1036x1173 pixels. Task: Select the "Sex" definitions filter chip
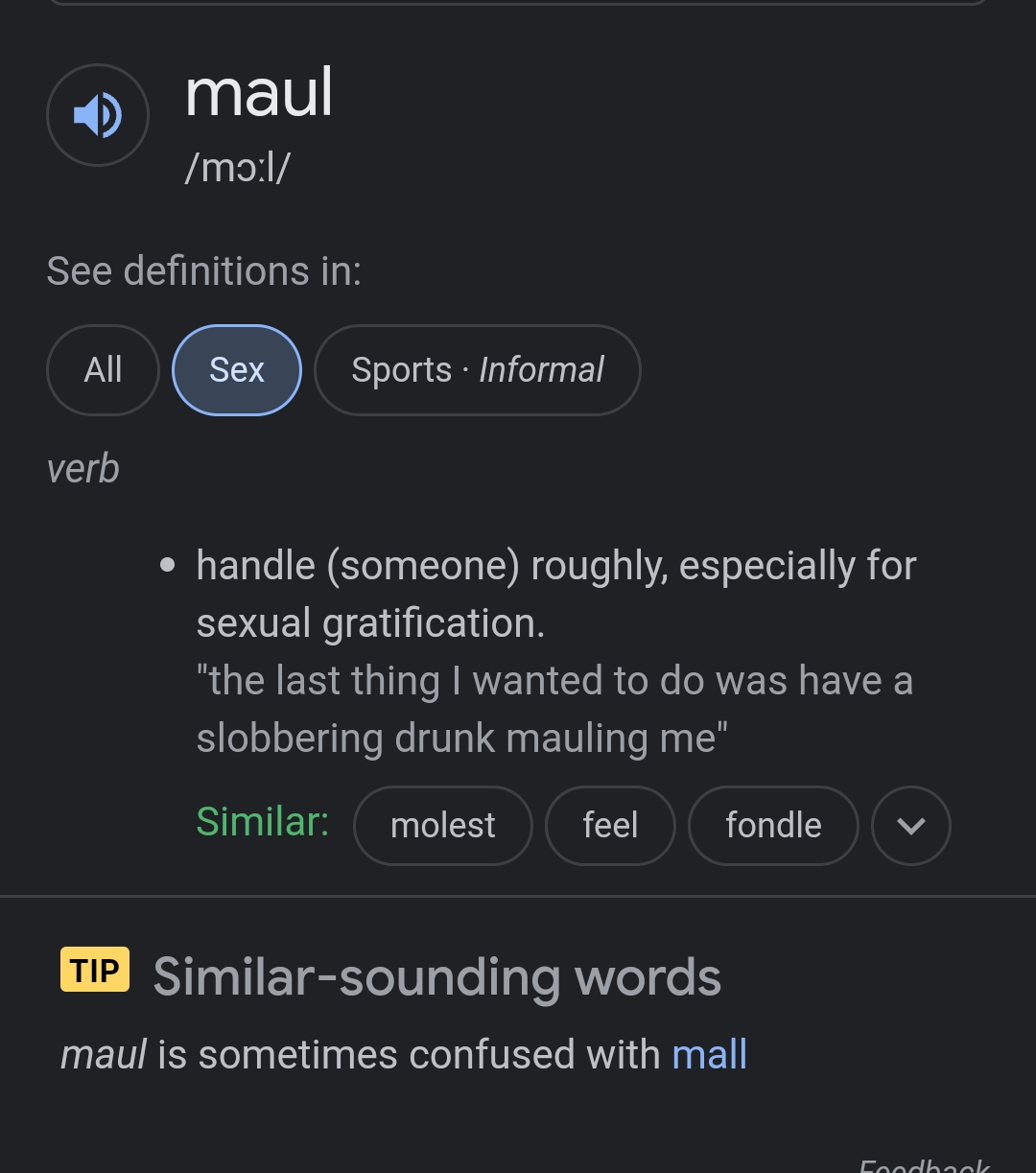237,370
